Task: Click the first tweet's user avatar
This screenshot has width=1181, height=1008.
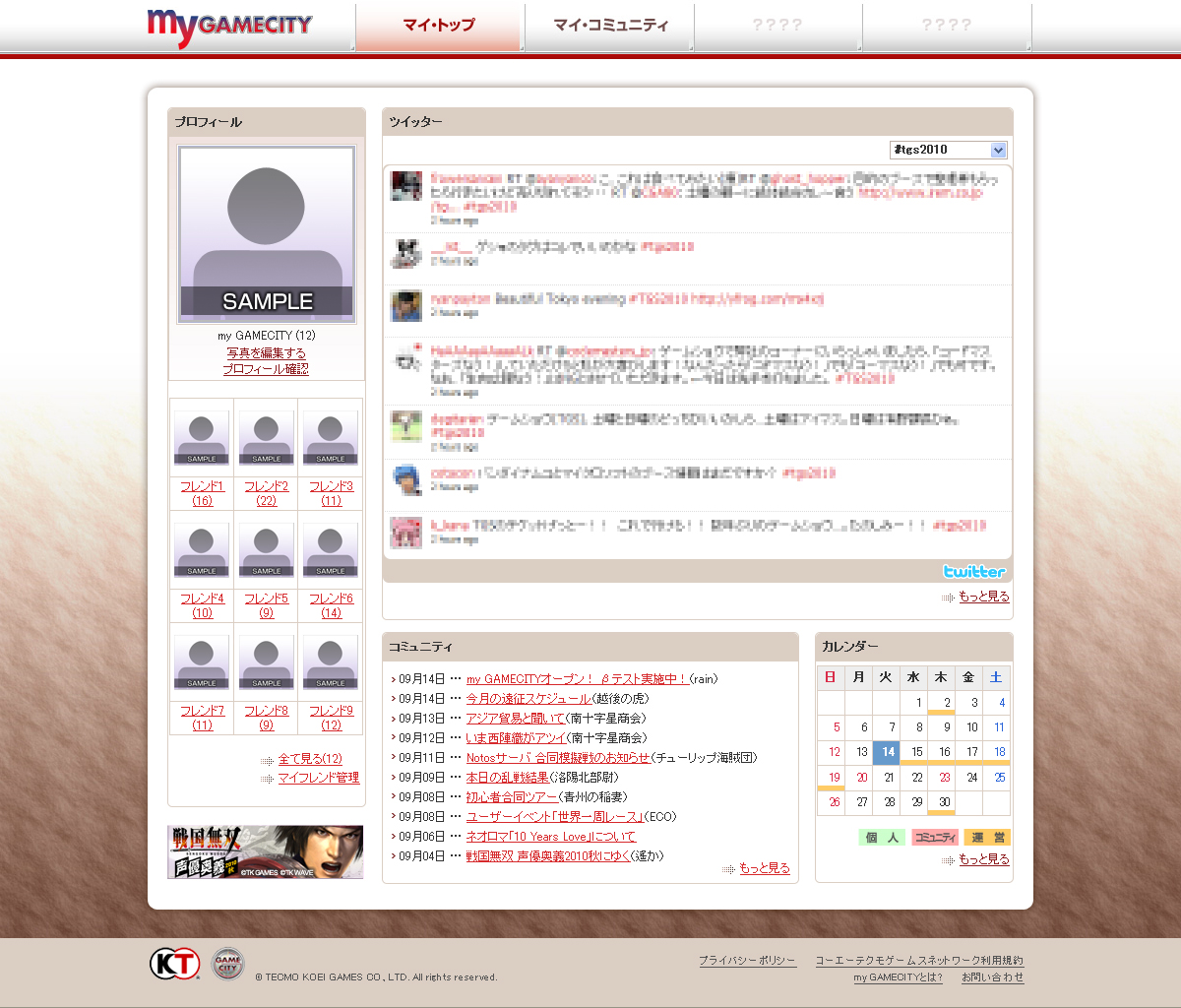Action: [x=406, y=186]
